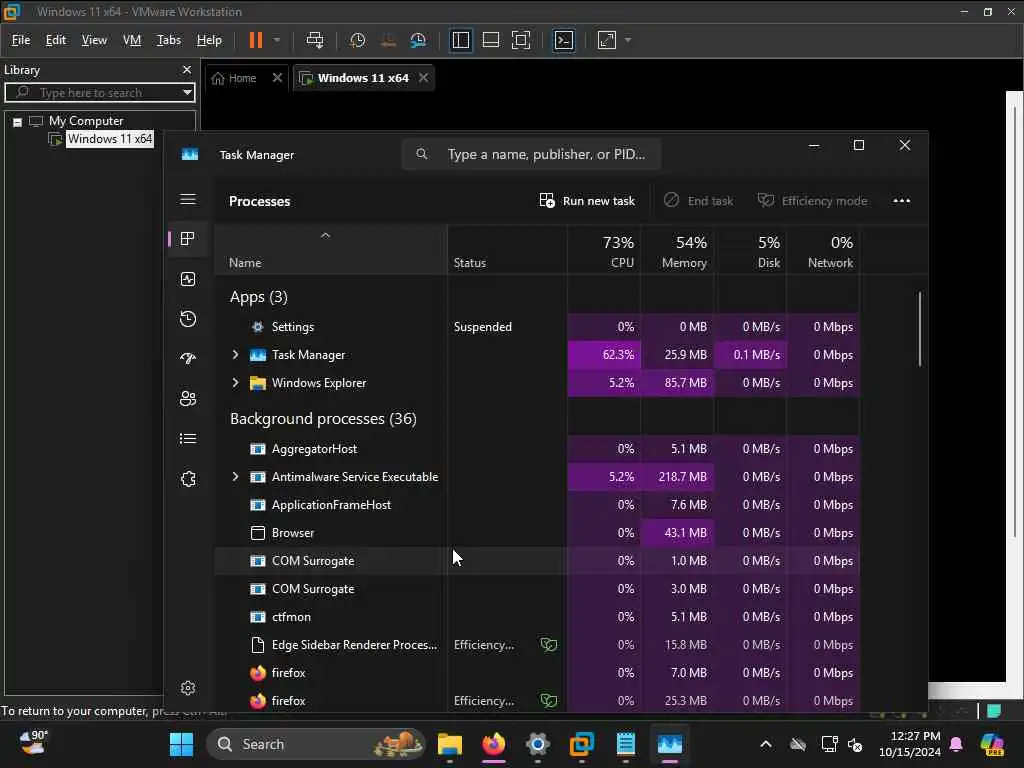Open VMware Edit menu
The height and width of the screenshot is (768, 1024).
[56, 40]
